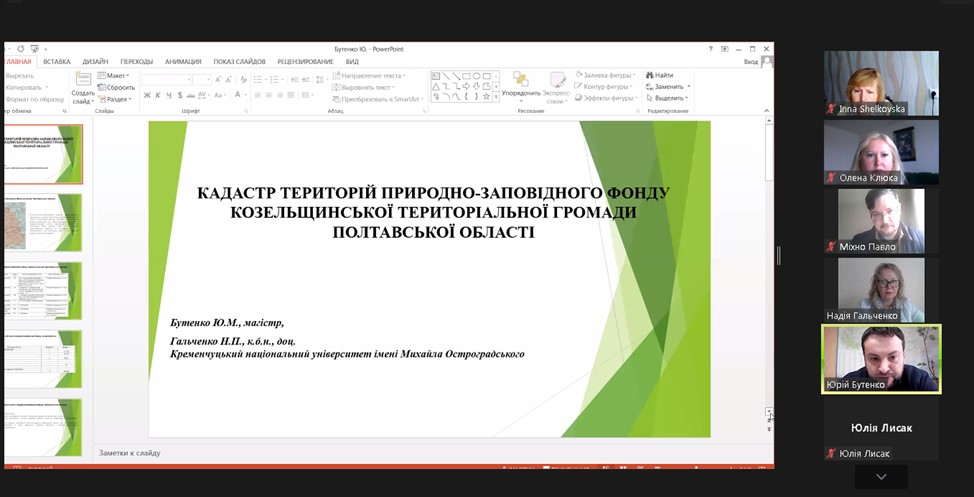The height and width of the screenshot is (497, 974).
Task: Toggle text Shadow (S) formatting
Action: (180, 95)
